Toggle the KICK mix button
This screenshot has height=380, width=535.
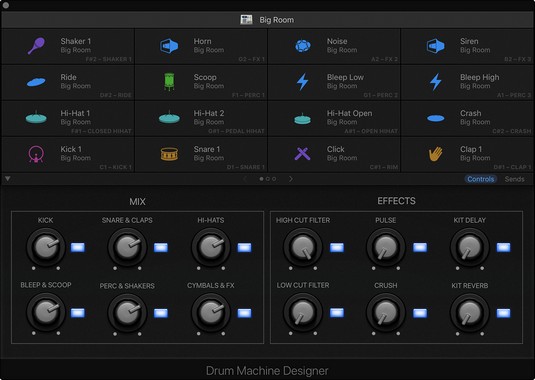77,248
